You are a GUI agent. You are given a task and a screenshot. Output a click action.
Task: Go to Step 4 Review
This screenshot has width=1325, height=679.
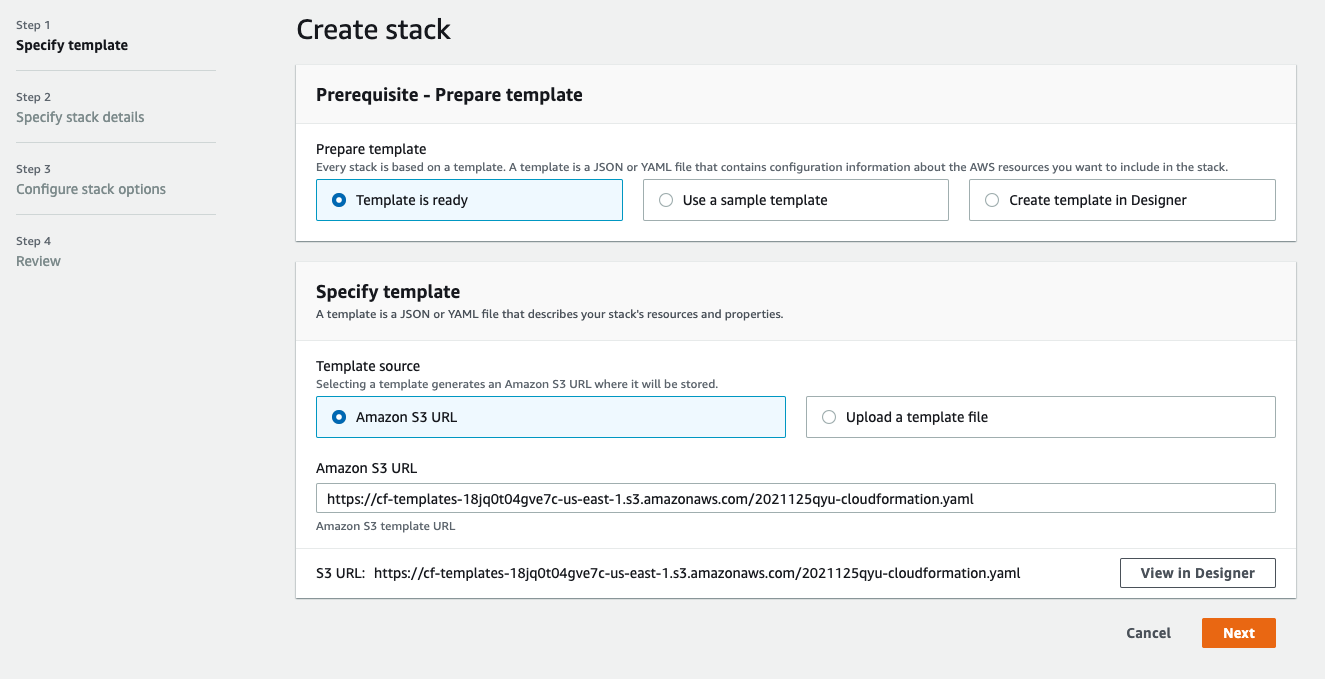coord(38,261)
